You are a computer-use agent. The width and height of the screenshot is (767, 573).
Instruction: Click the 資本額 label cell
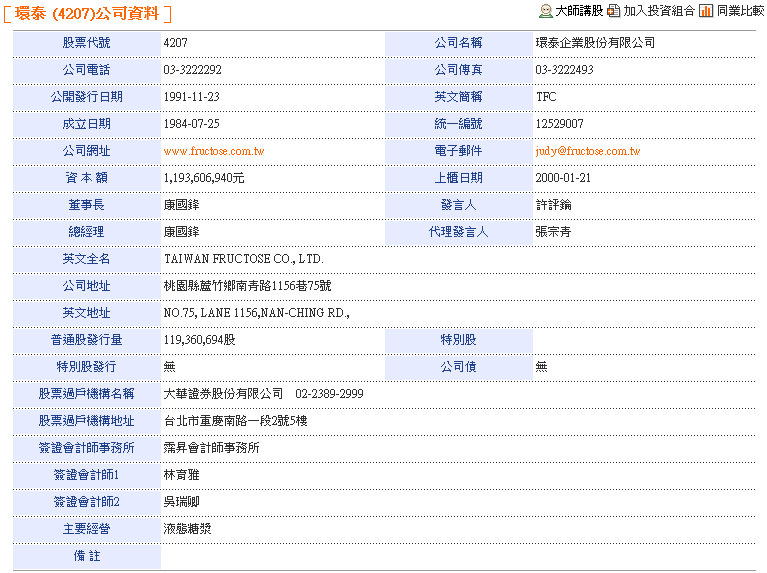tap(87, 178)
